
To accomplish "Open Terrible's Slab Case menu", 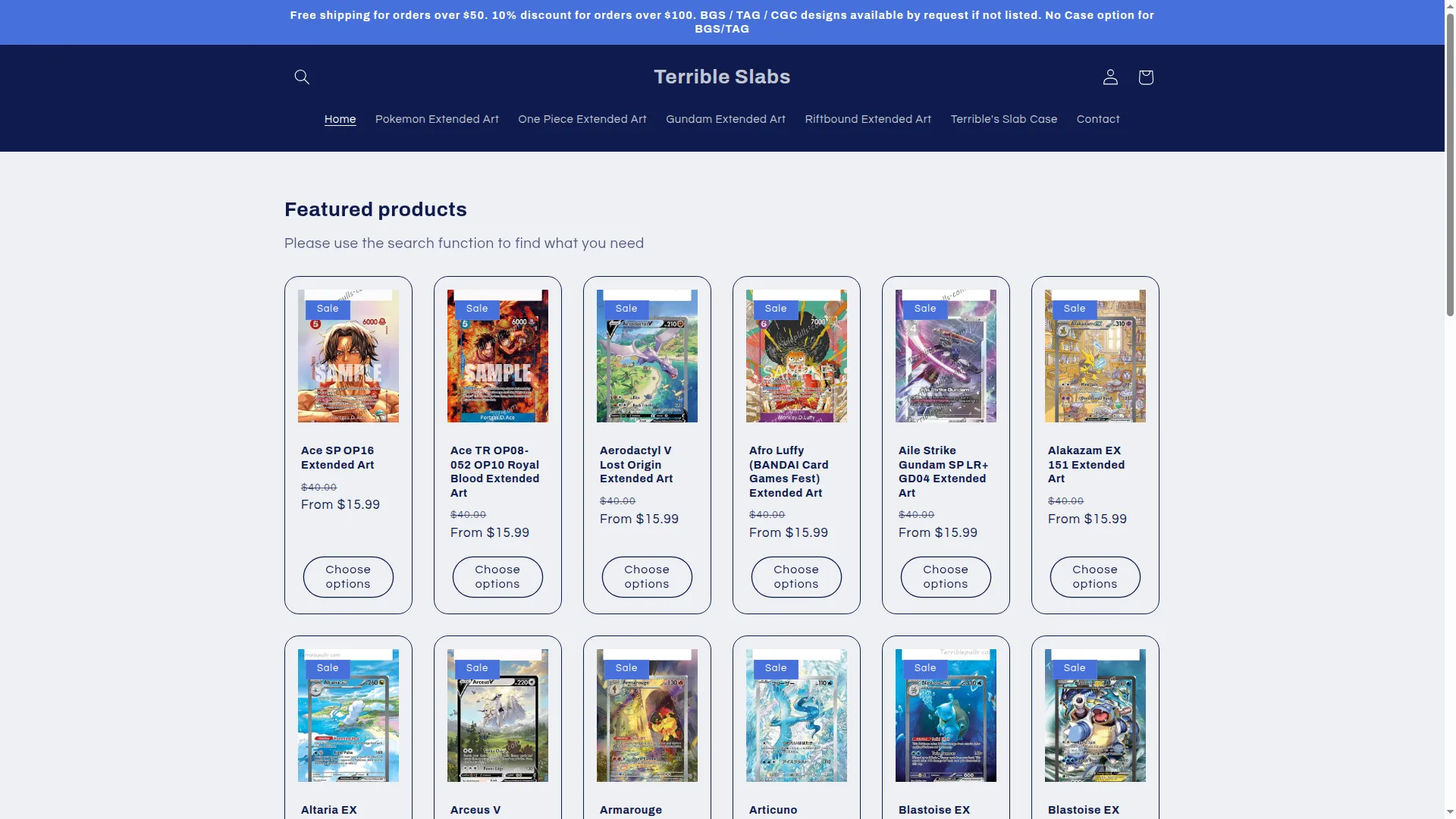I will (1004, 119).
